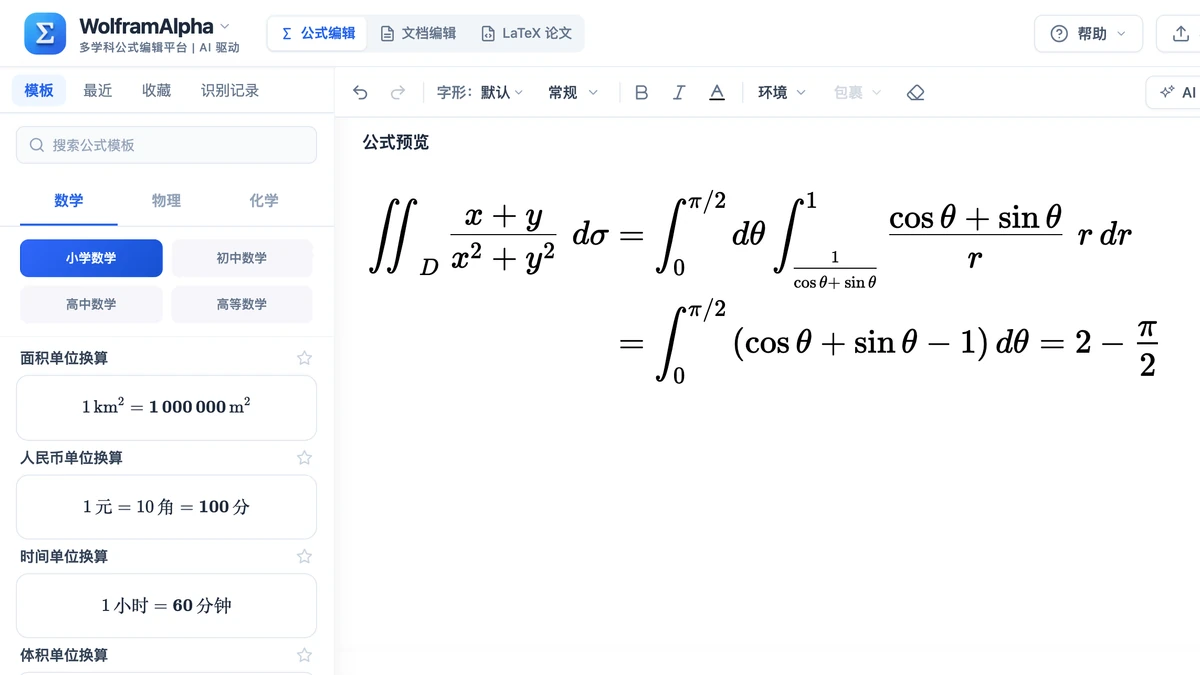
Task: Insert the 1小时 = 60分钟 template
Action: pyautogui.click(x=166, y=606)
